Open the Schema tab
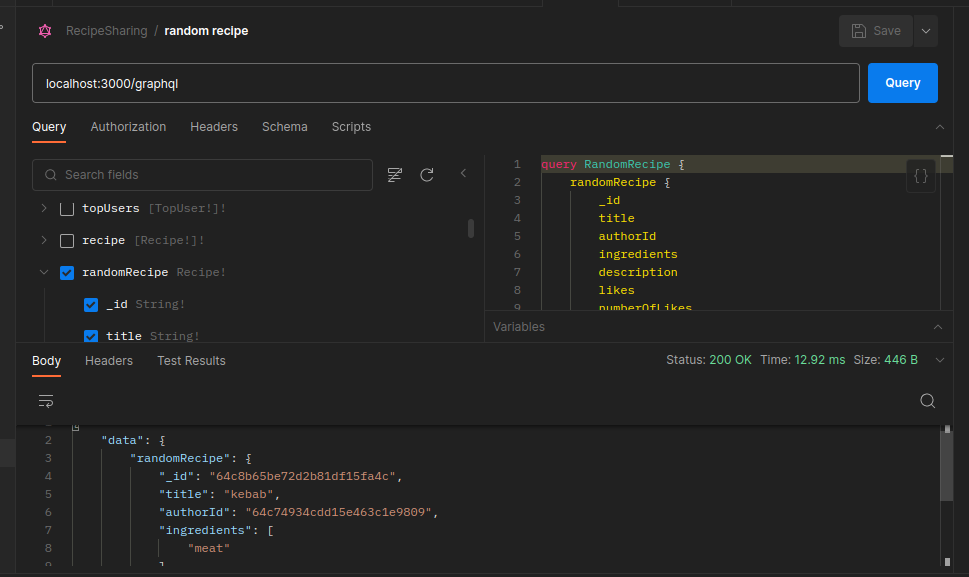 point(285,127)
